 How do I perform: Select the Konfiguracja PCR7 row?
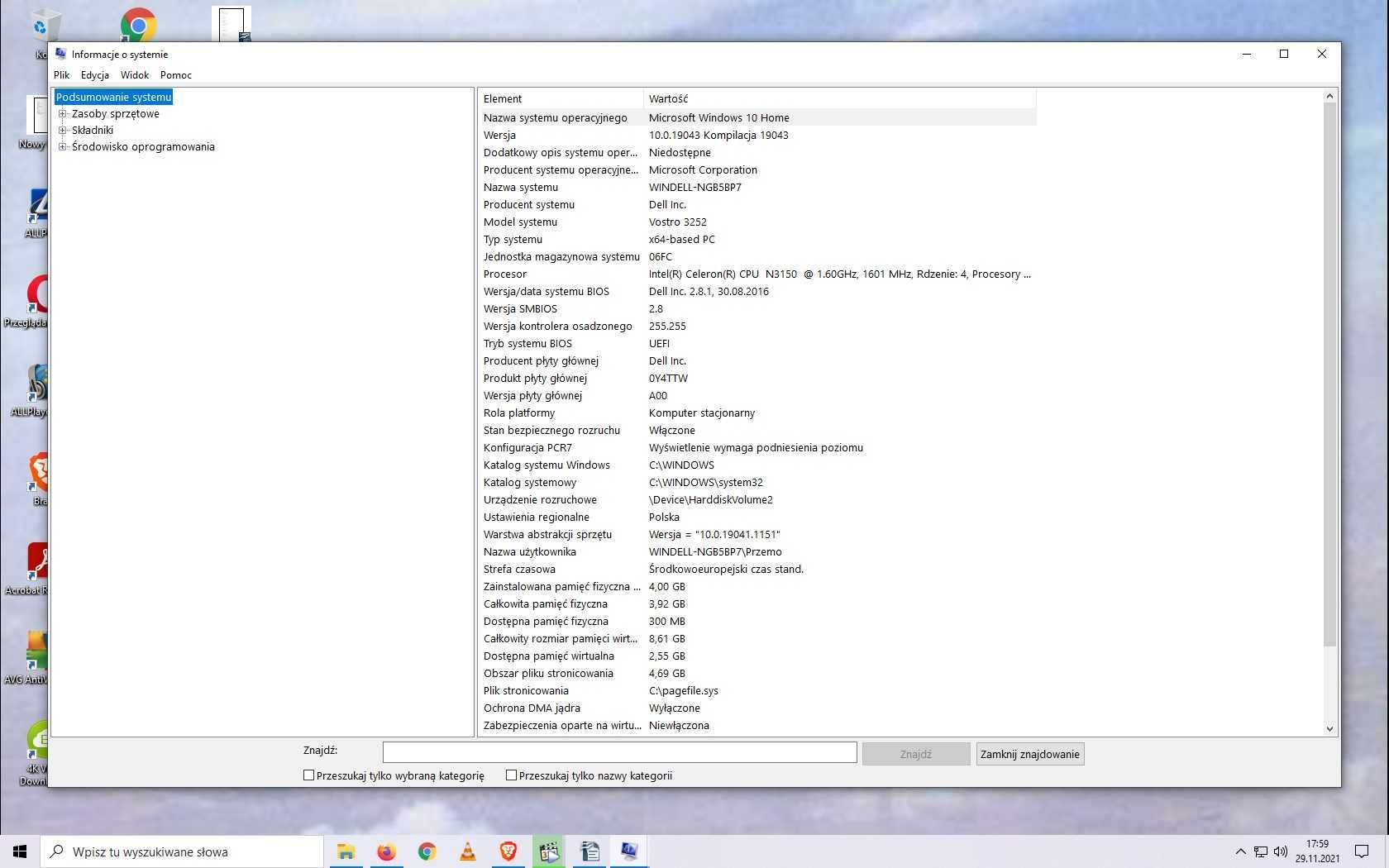(757, 448)
